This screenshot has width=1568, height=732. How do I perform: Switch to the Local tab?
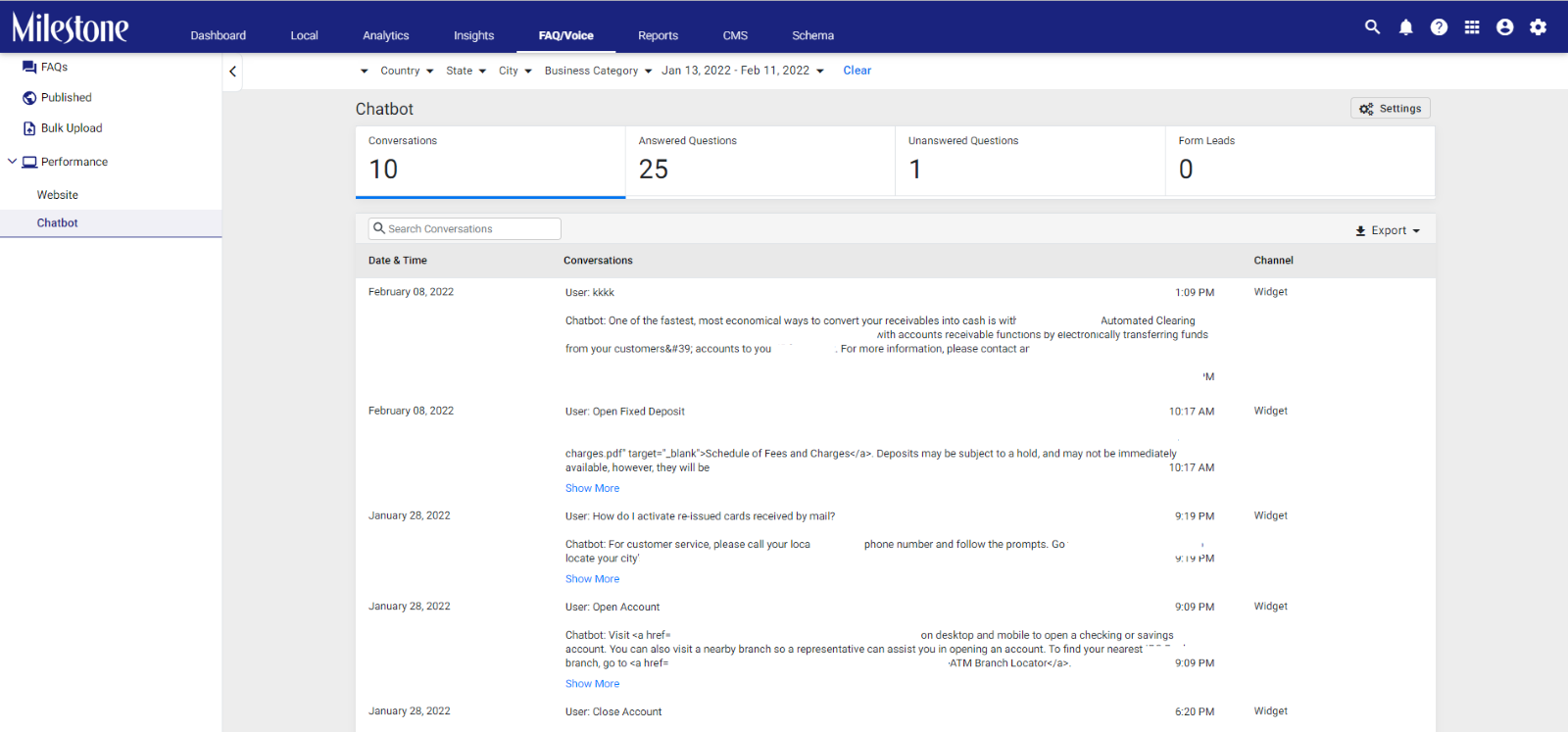pyautogui.click(x=304, y=35)
